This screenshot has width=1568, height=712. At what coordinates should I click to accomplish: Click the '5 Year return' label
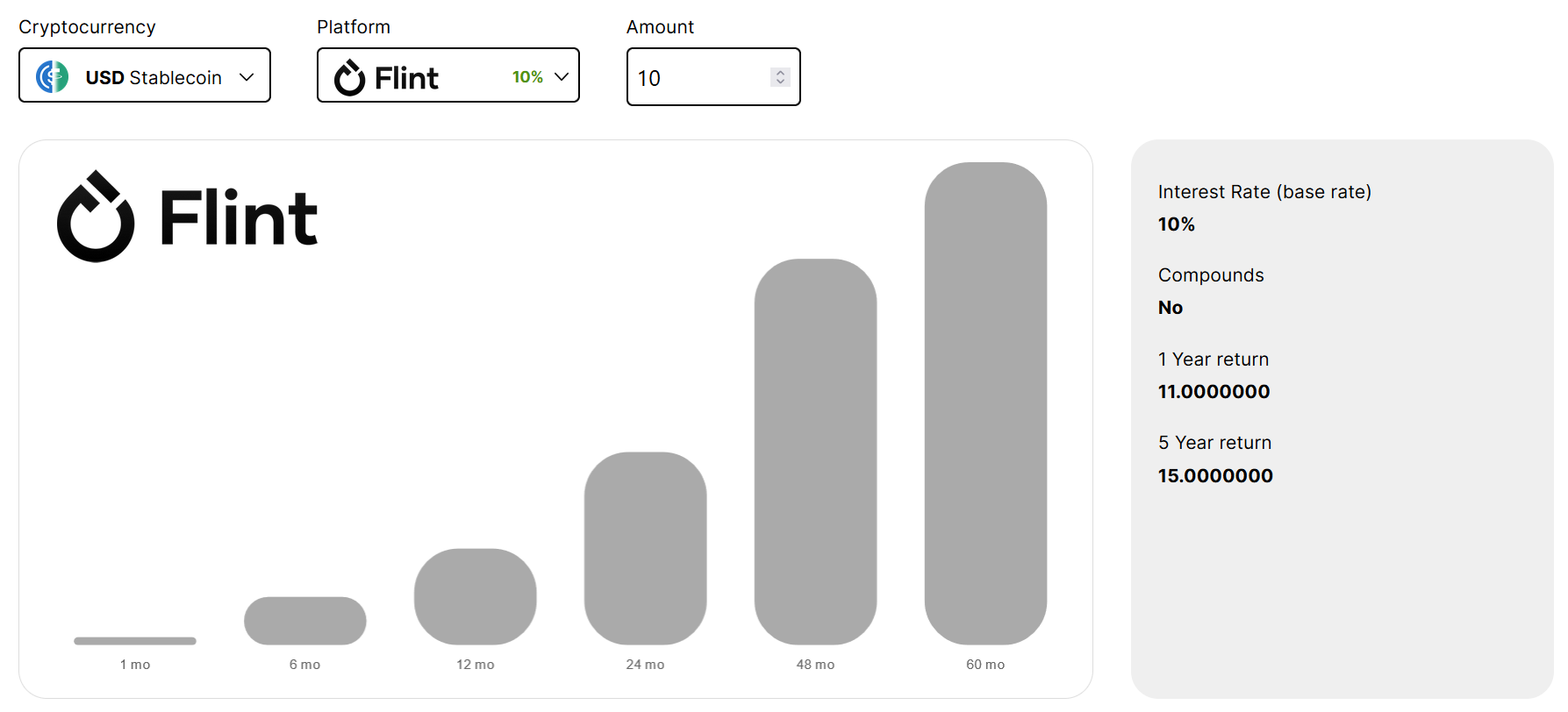coord(1215,443)
